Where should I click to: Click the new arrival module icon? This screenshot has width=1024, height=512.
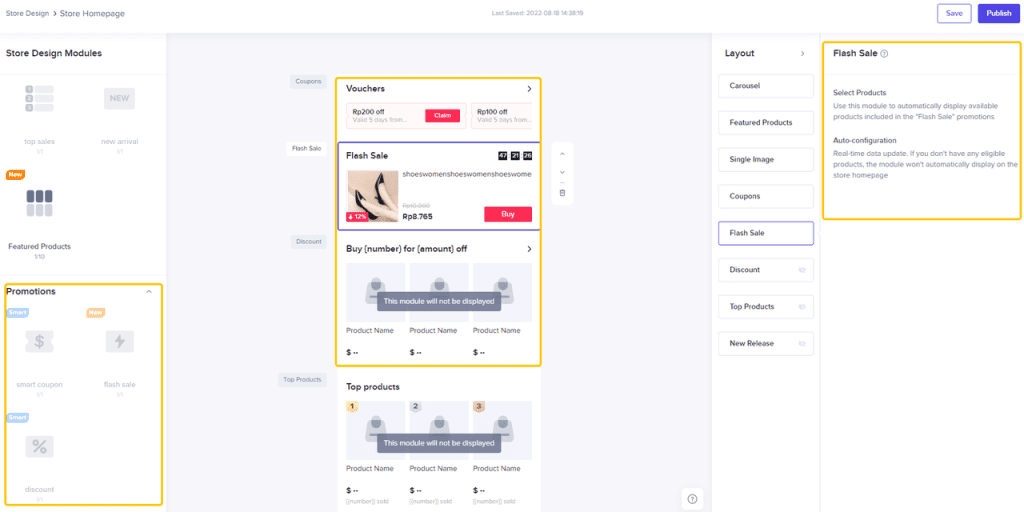(120, 99)
